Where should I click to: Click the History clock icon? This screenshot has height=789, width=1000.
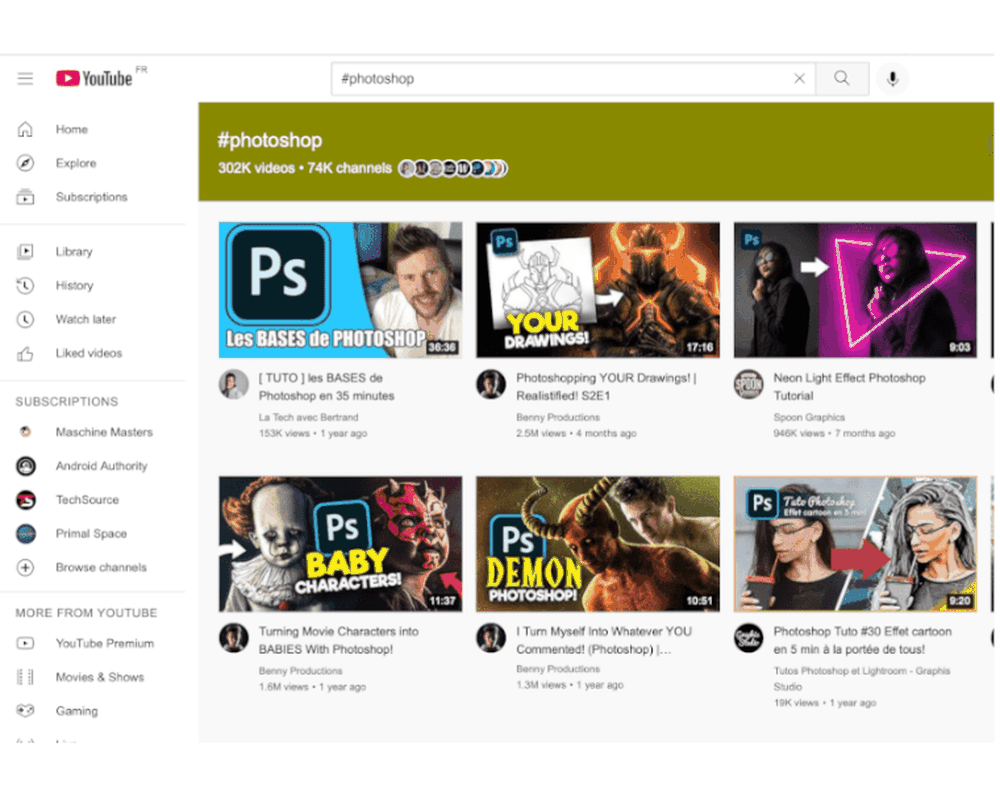click(x=26, y=286)
